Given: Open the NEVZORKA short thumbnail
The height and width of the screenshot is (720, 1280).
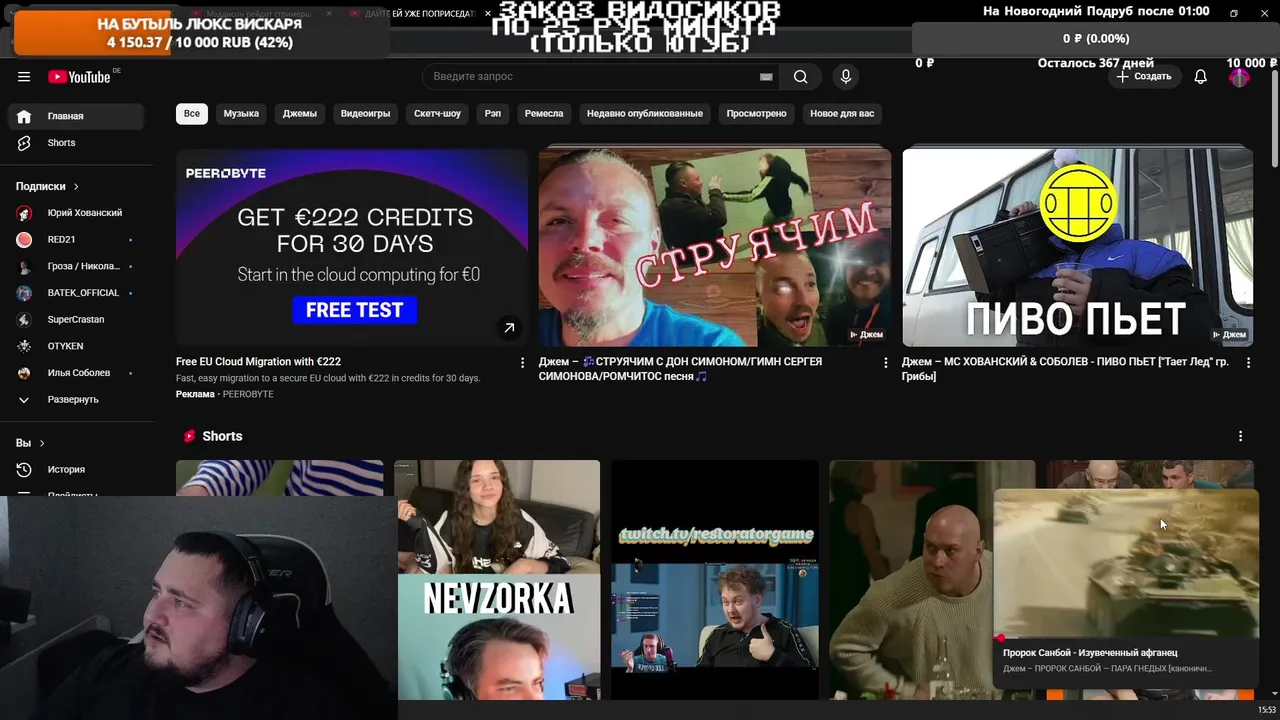Looking at the screenshot, I should tap(497, 580).
